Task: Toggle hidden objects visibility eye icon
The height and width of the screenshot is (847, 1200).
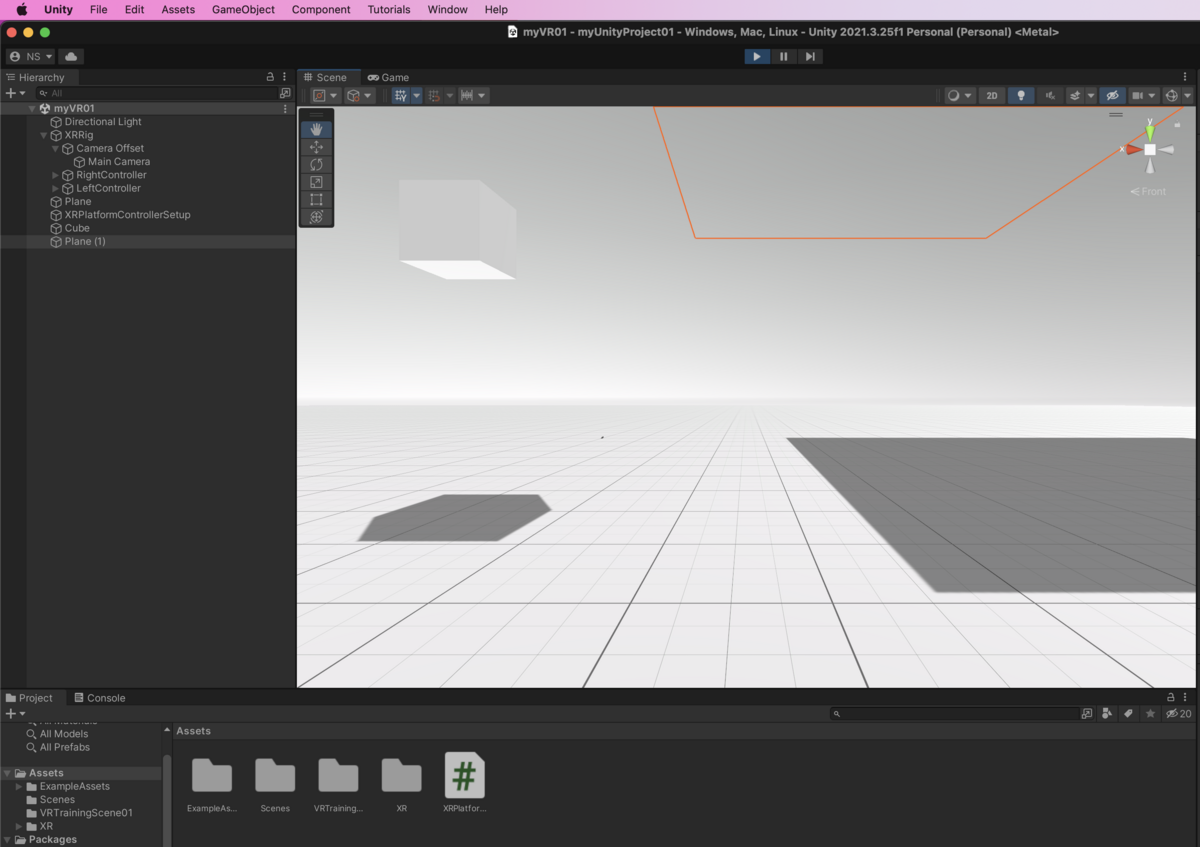Action: click(x=1112, y=96)
